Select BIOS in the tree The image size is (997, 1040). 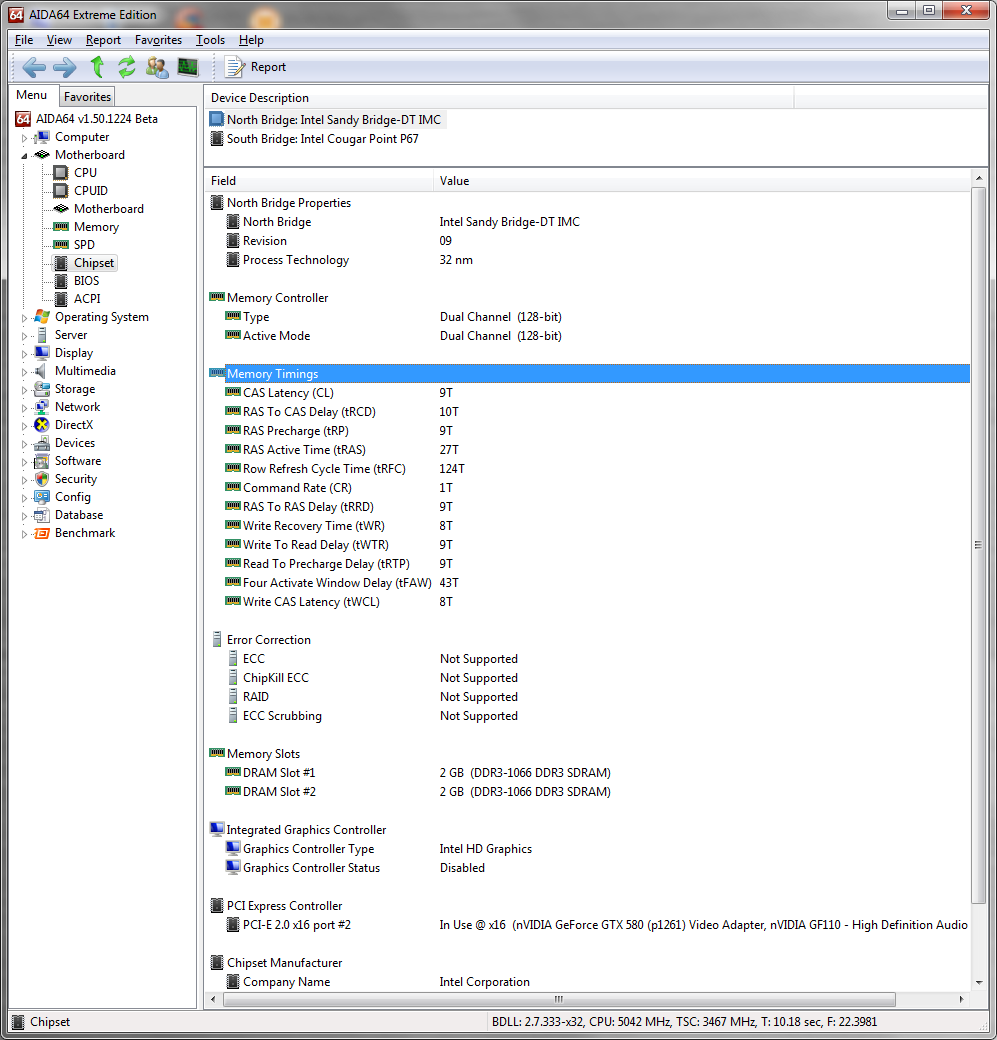coord(86,281)
